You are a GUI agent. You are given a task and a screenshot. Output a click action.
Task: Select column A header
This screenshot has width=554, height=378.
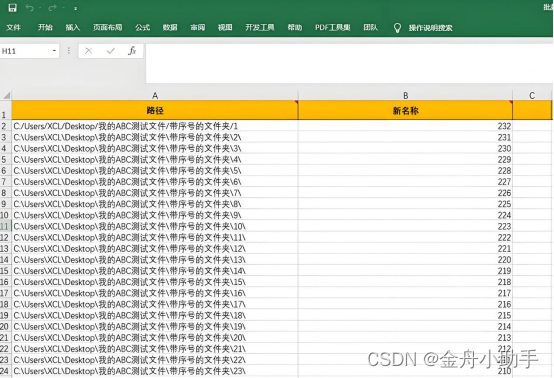pyautogui.click(x=155, y=95)
